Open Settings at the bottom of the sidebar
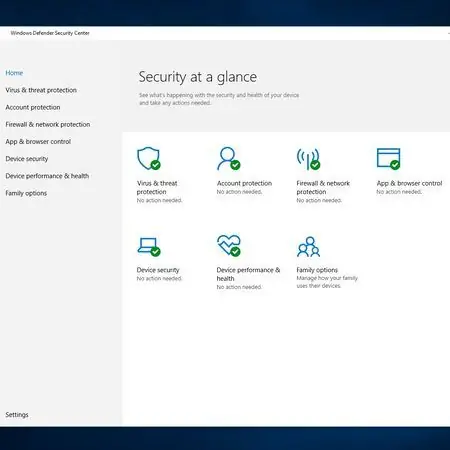This screenshot has height=450, width=450. (17, 415)
